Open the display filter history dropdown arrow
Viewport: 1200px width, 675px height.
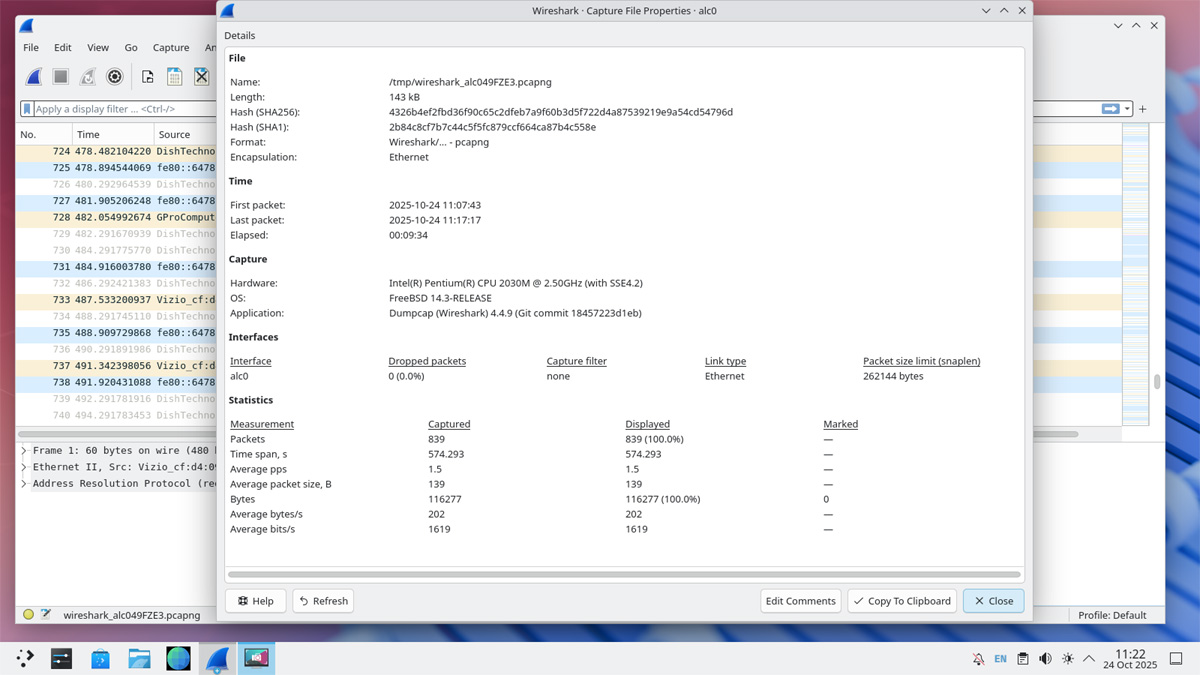[x=1127, y=109]
